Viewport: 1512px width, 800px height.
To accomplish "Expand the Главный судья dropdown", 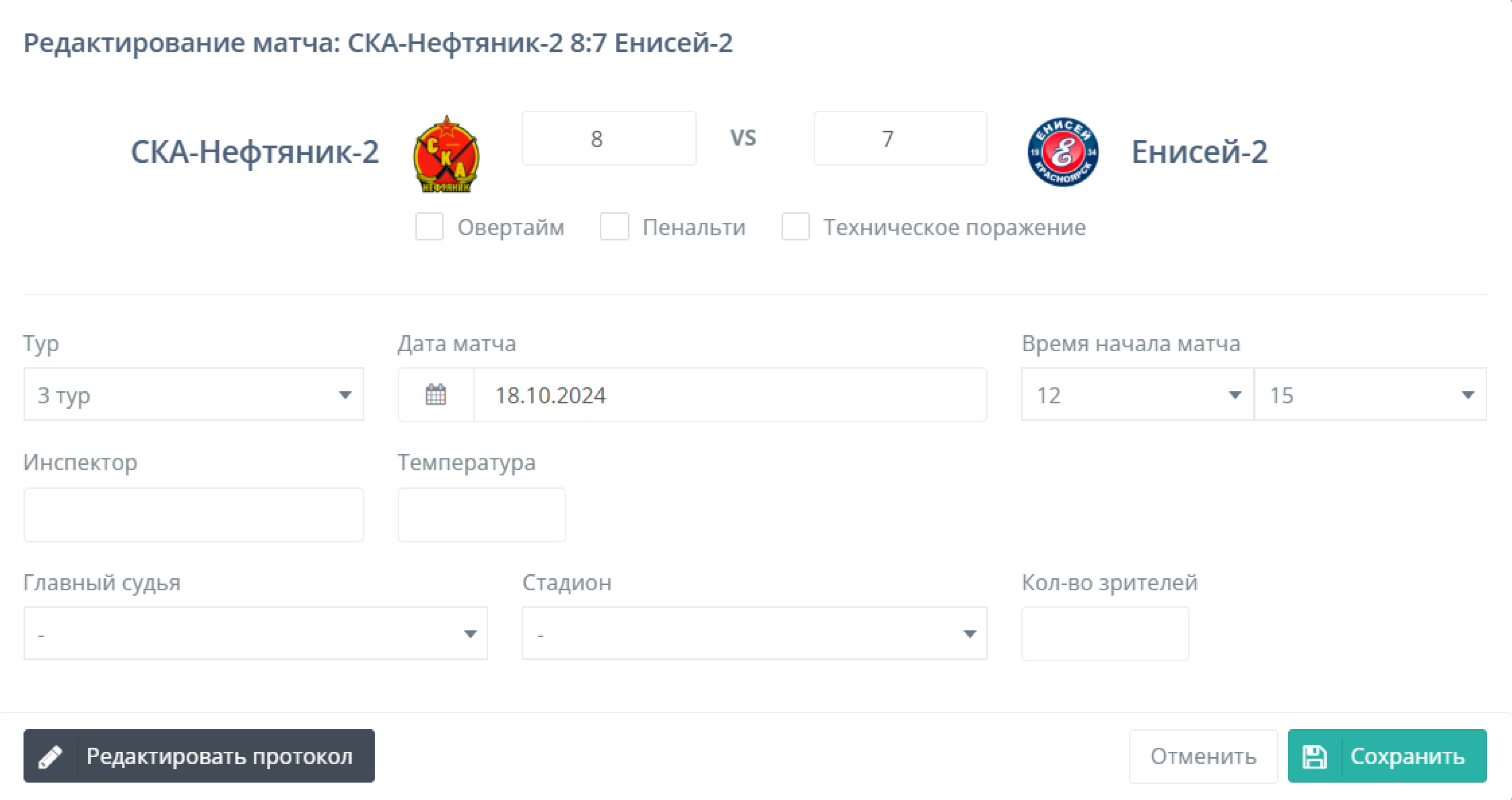I will (x=255, y=633).
